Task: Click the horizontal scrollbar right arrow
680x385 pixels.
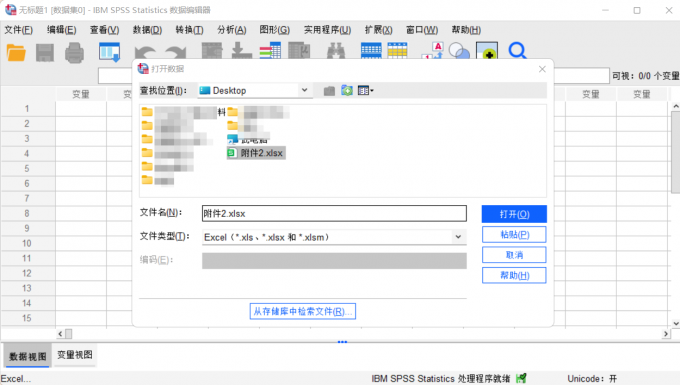Action: (666, 334)
